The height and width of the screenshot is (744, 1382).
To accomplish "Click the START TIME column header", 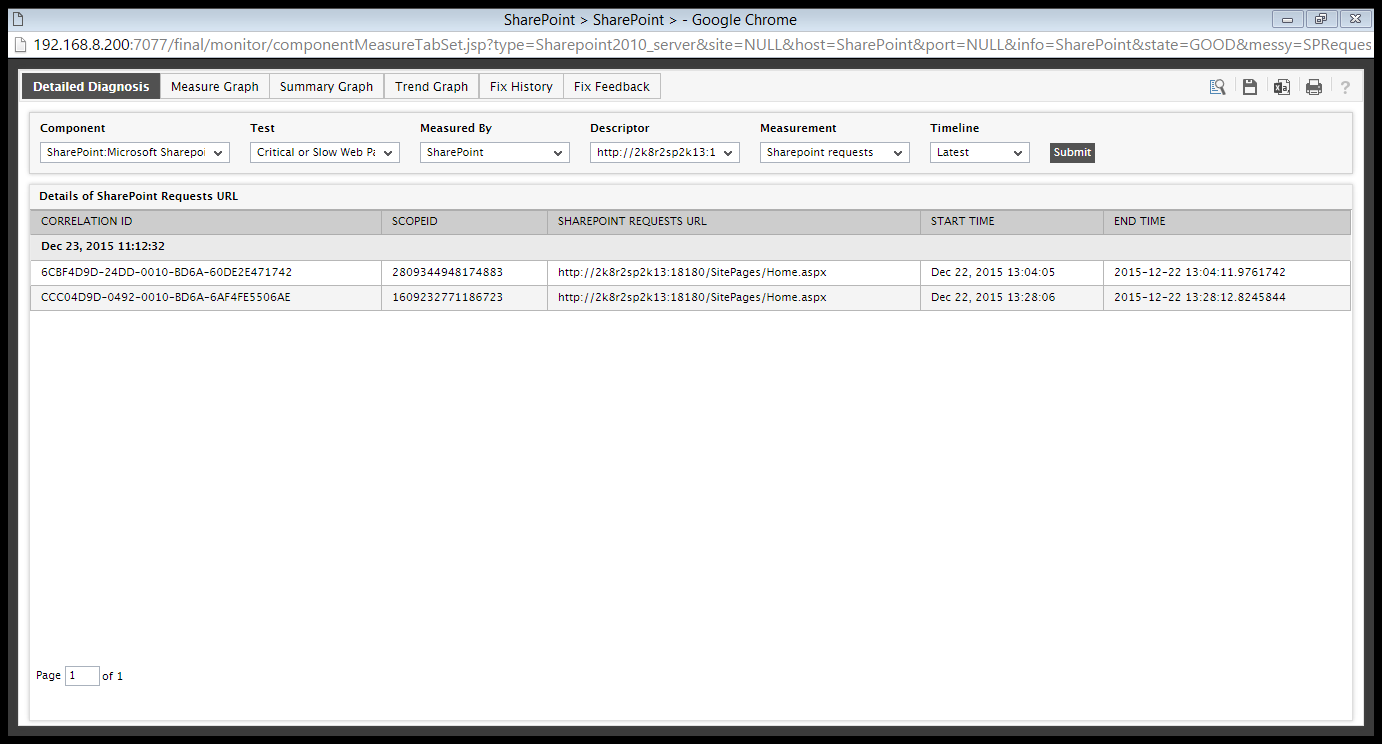I will (x=1012, y=222).
